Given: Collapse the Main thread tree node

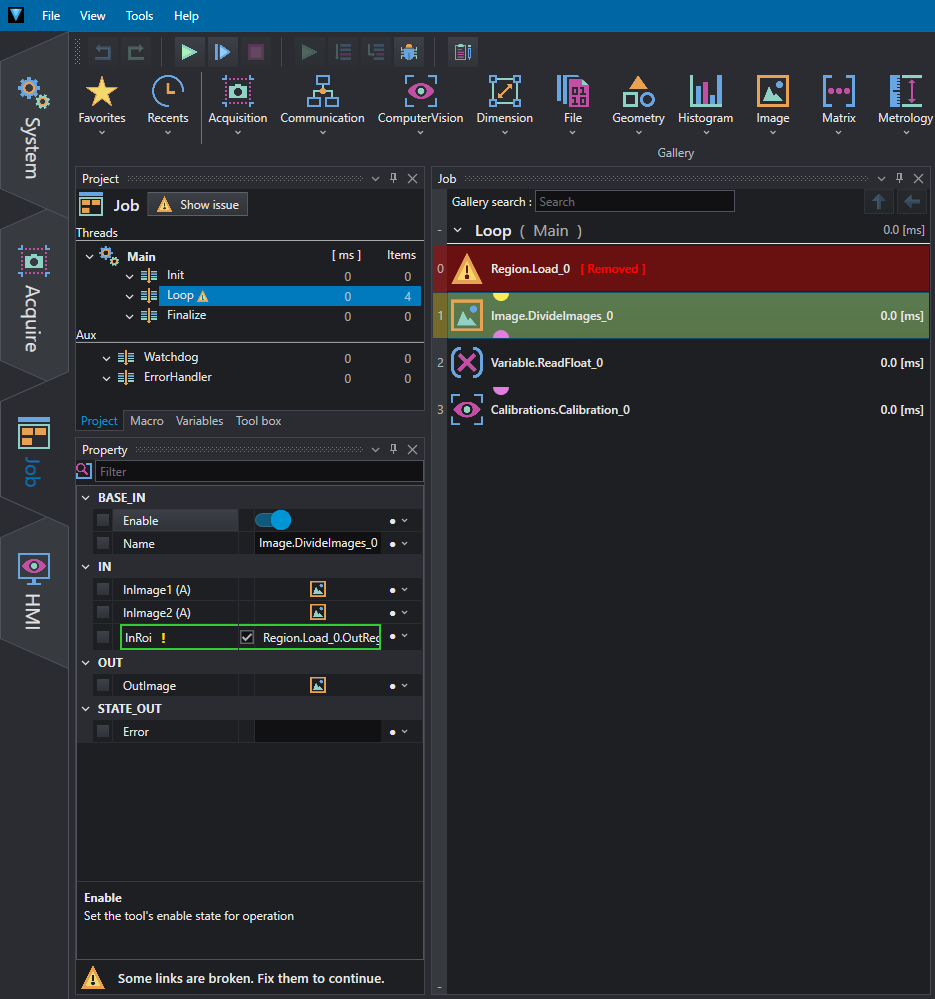Looking at the screenshot, I should 89,257.
